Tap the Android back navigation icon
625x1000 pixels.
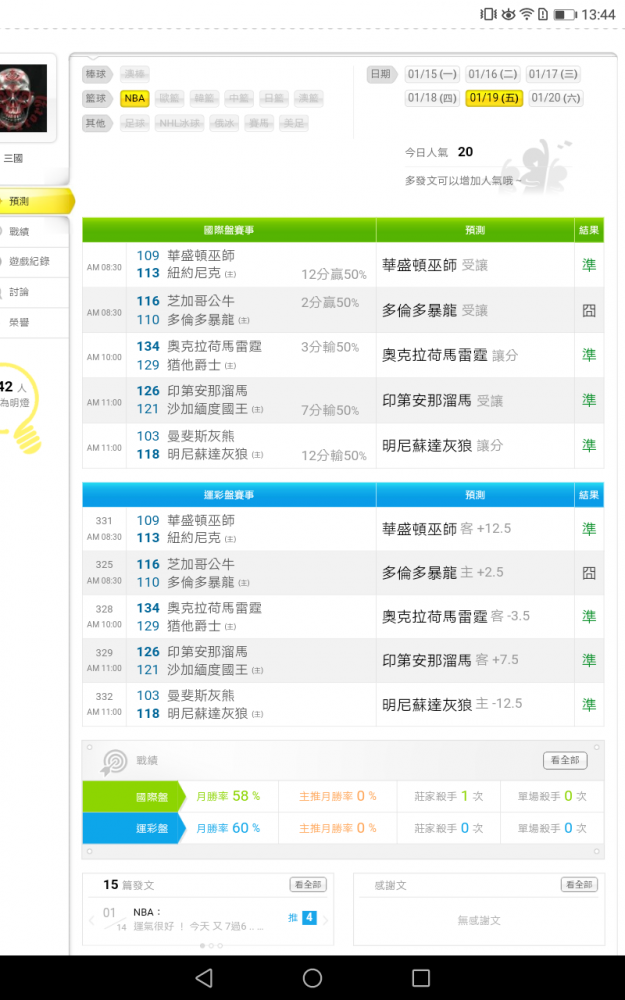pyautogui.click(x=203, y=978)
